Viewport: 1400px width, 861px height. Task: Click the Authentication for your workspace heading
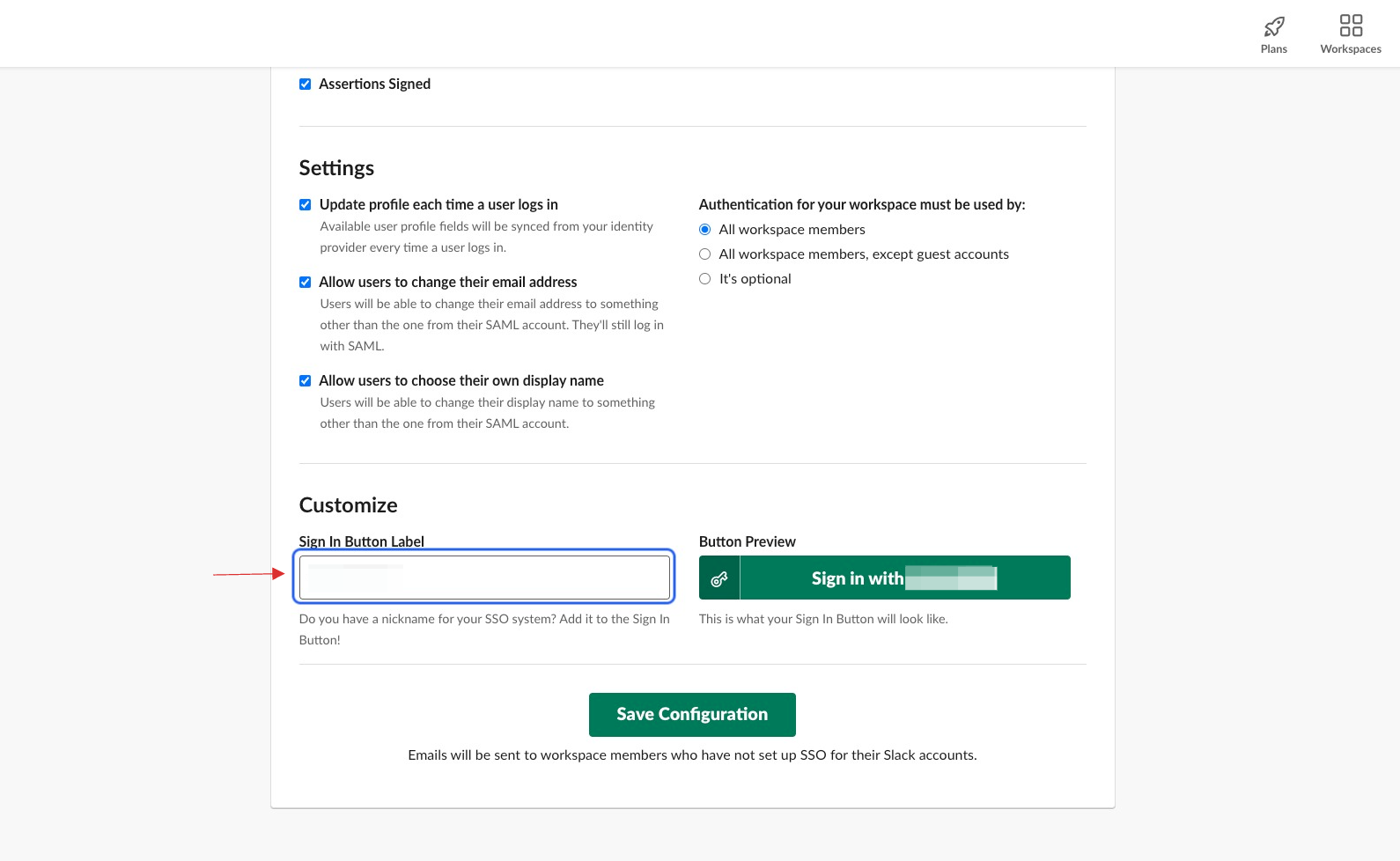point(862,205)
